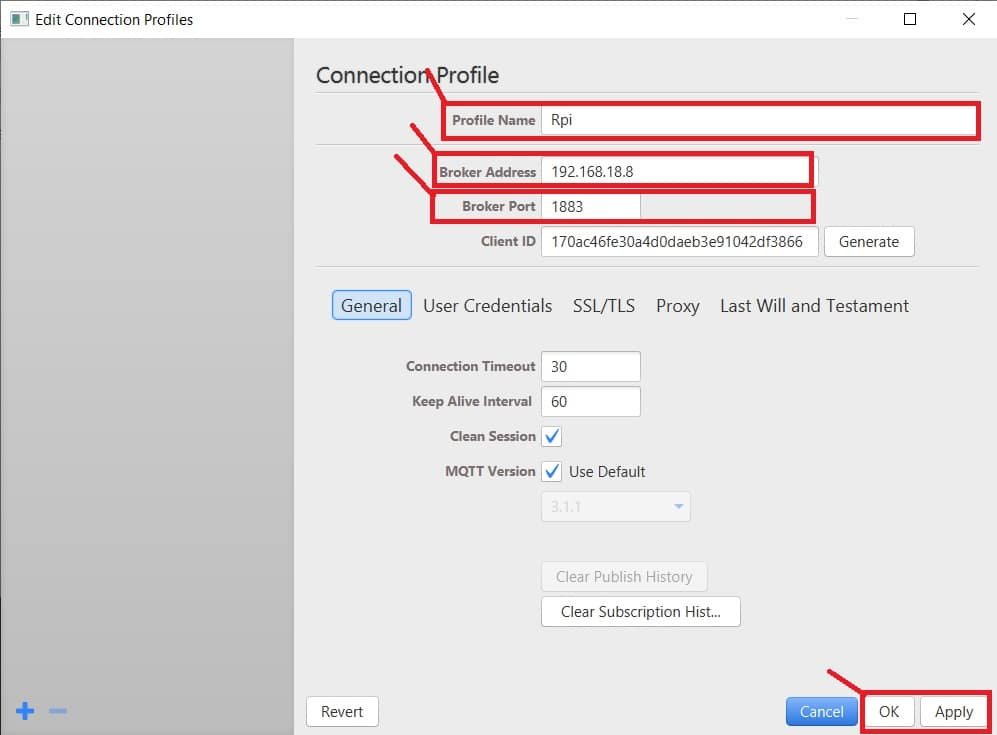Focus the Profile Name input field
The width and height of the screenshot is (997, 735).
[x=759, y=120]
